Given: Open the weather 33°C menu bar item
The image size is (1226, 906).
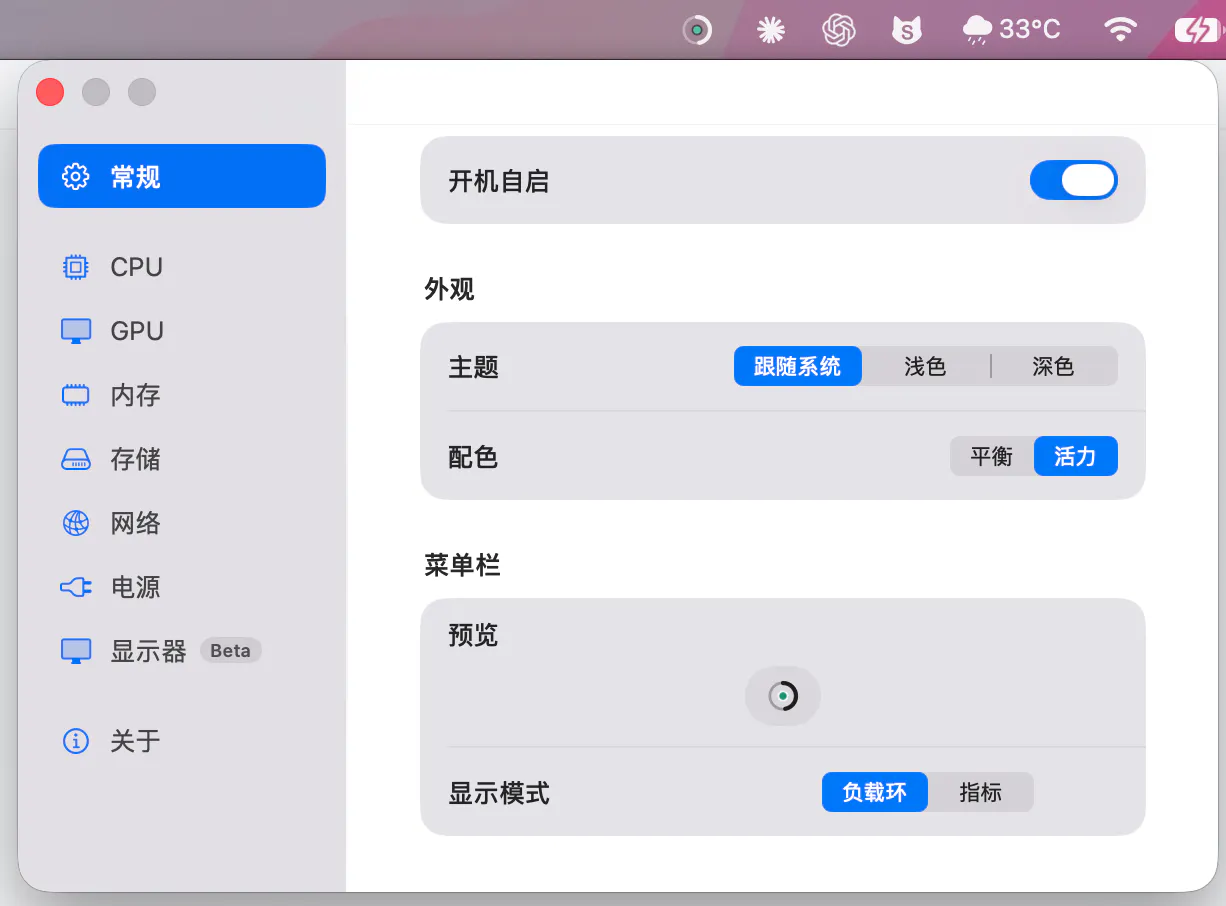Looking at the screenshot, I should [x=1011, y=30].
